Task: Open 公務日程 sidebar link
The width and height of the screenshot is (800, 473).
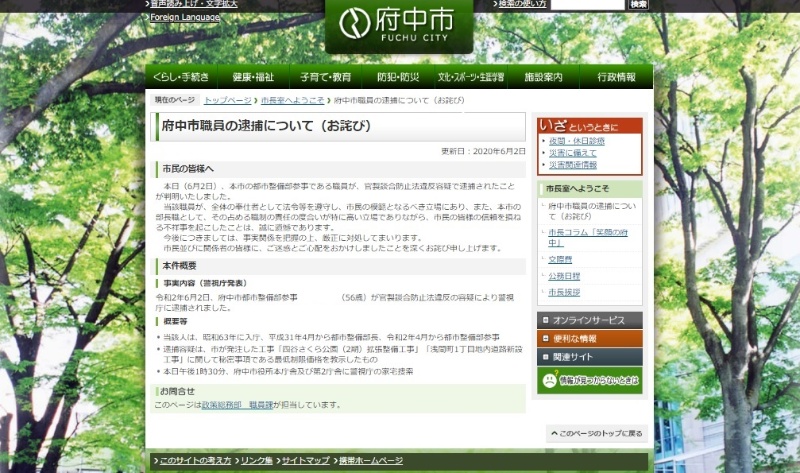Action: 564,276
